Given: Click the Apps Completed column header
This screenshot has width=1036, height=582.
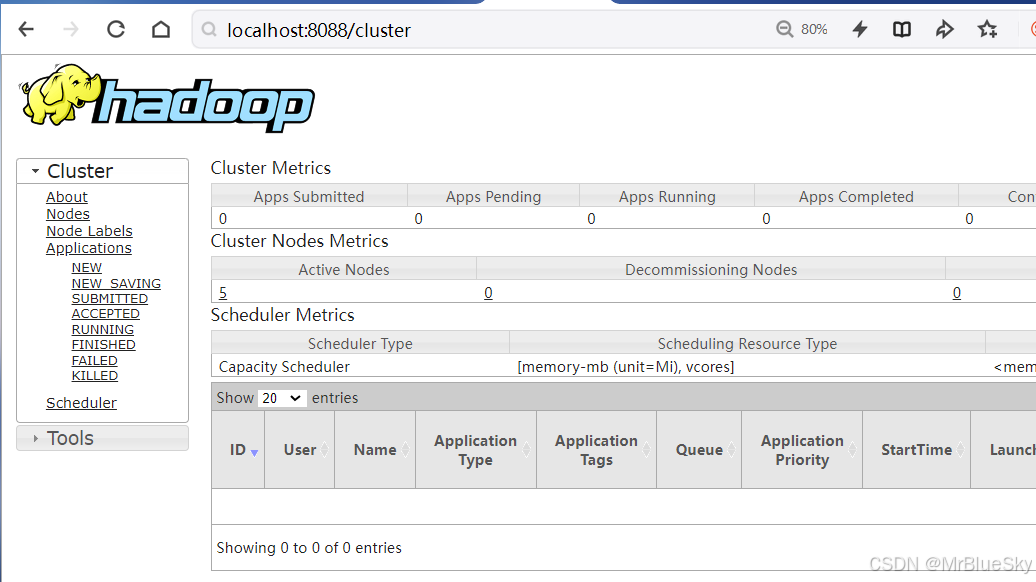Looking at the screenshot, I should point(856,197).
